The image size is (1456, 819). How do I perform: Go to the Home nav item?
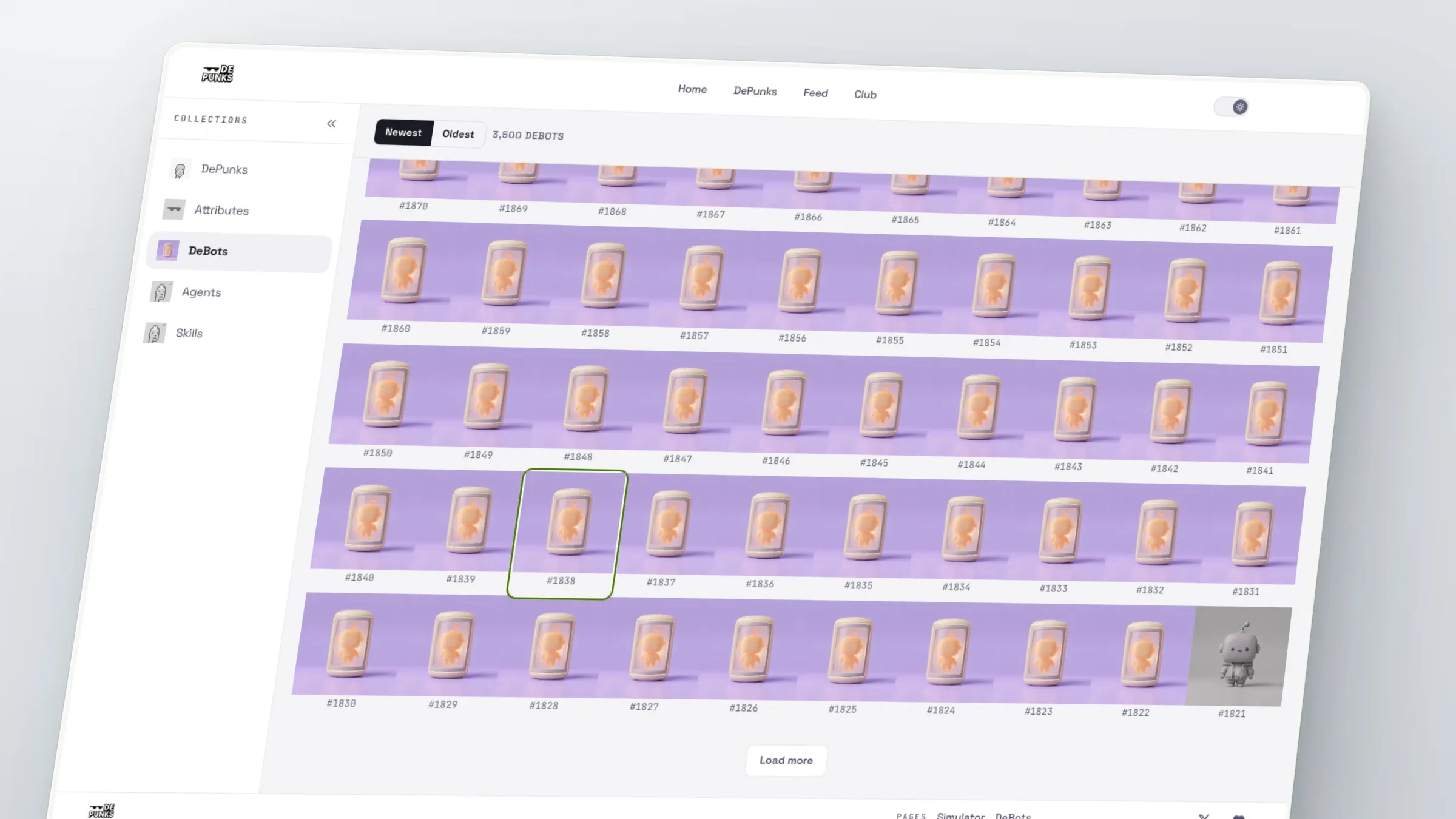692,89
